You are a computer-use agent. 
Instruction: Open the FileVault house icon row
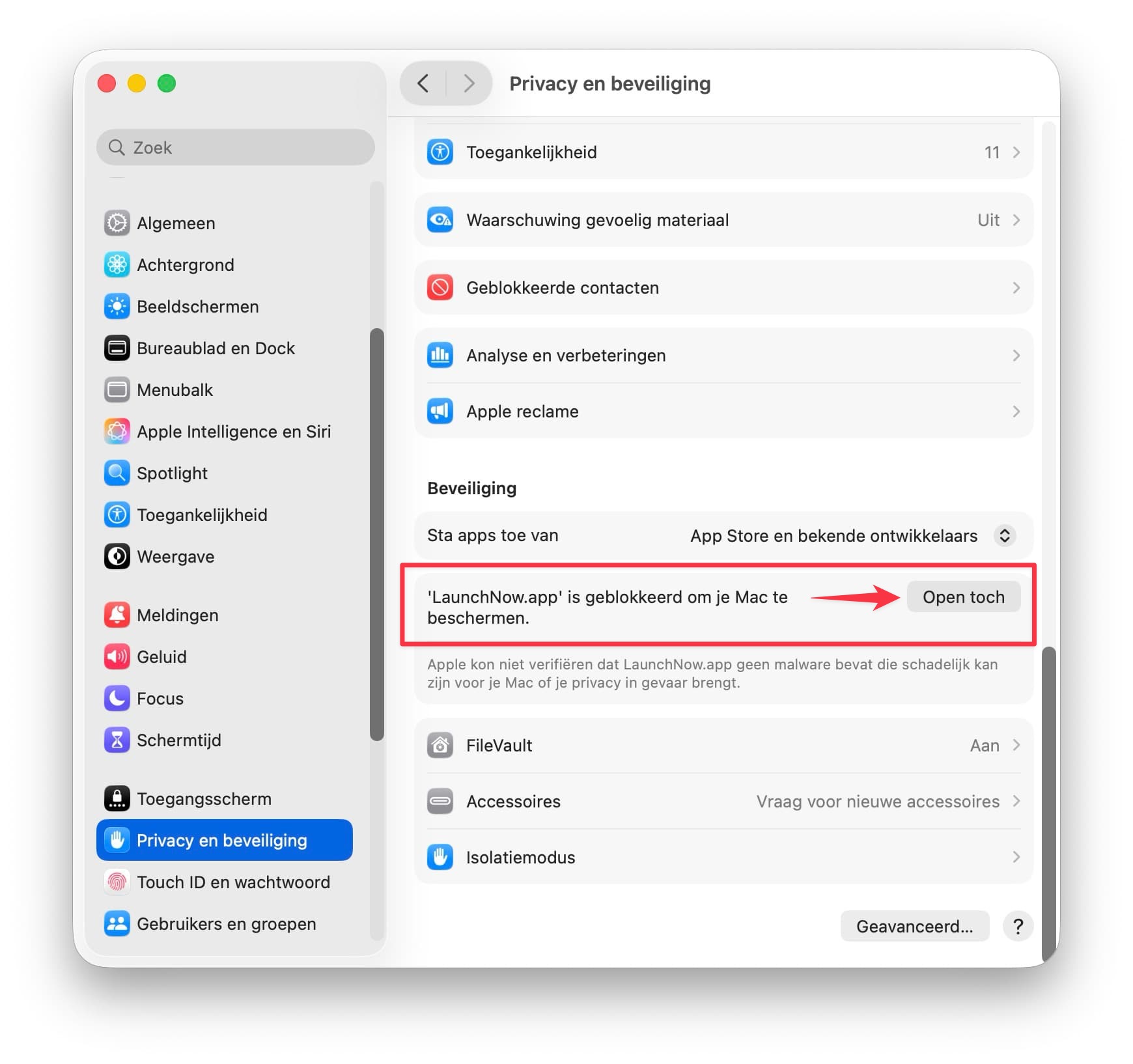(440, 746)
